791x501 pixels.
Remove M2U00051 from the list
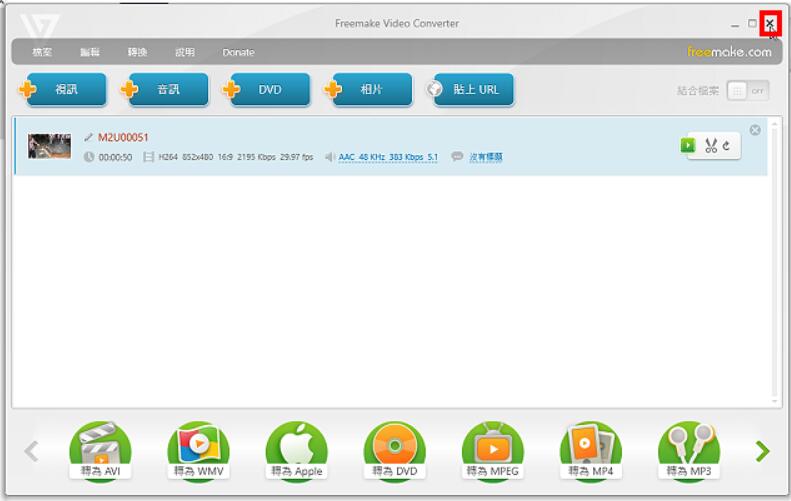coord(755,130)
